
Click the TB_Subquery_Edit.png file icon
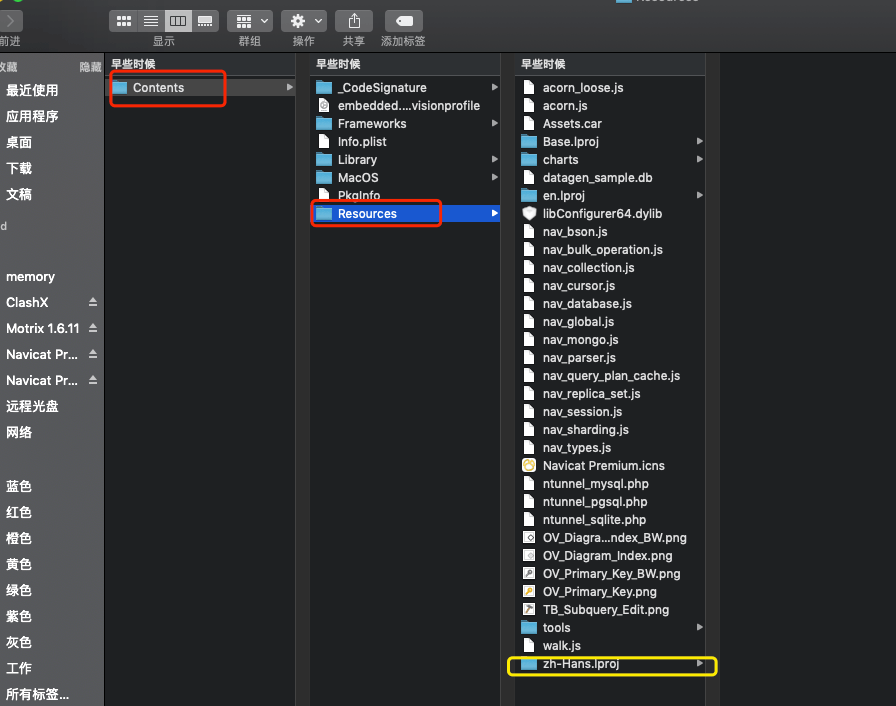coord(529,609)
